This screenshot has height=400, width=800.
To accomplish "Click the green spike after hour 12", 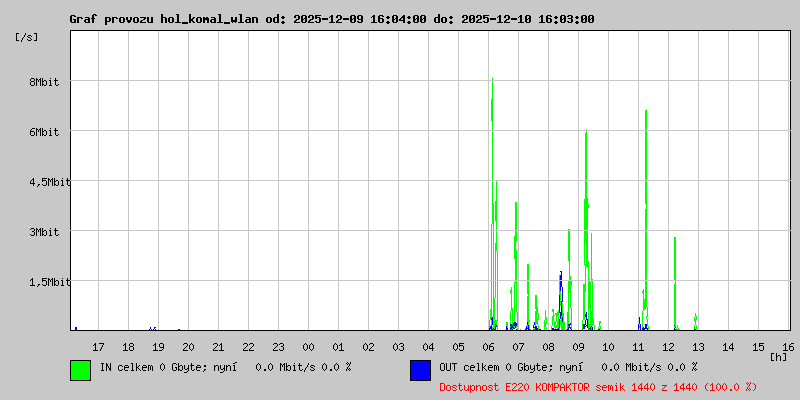I will [675, 283].
